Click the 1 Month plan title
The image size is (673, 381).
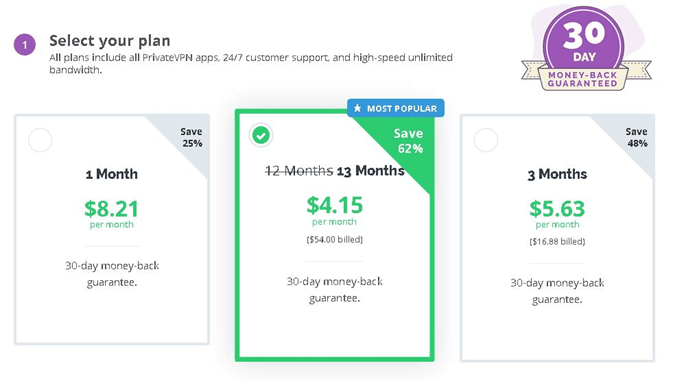(x=112, y=174)
